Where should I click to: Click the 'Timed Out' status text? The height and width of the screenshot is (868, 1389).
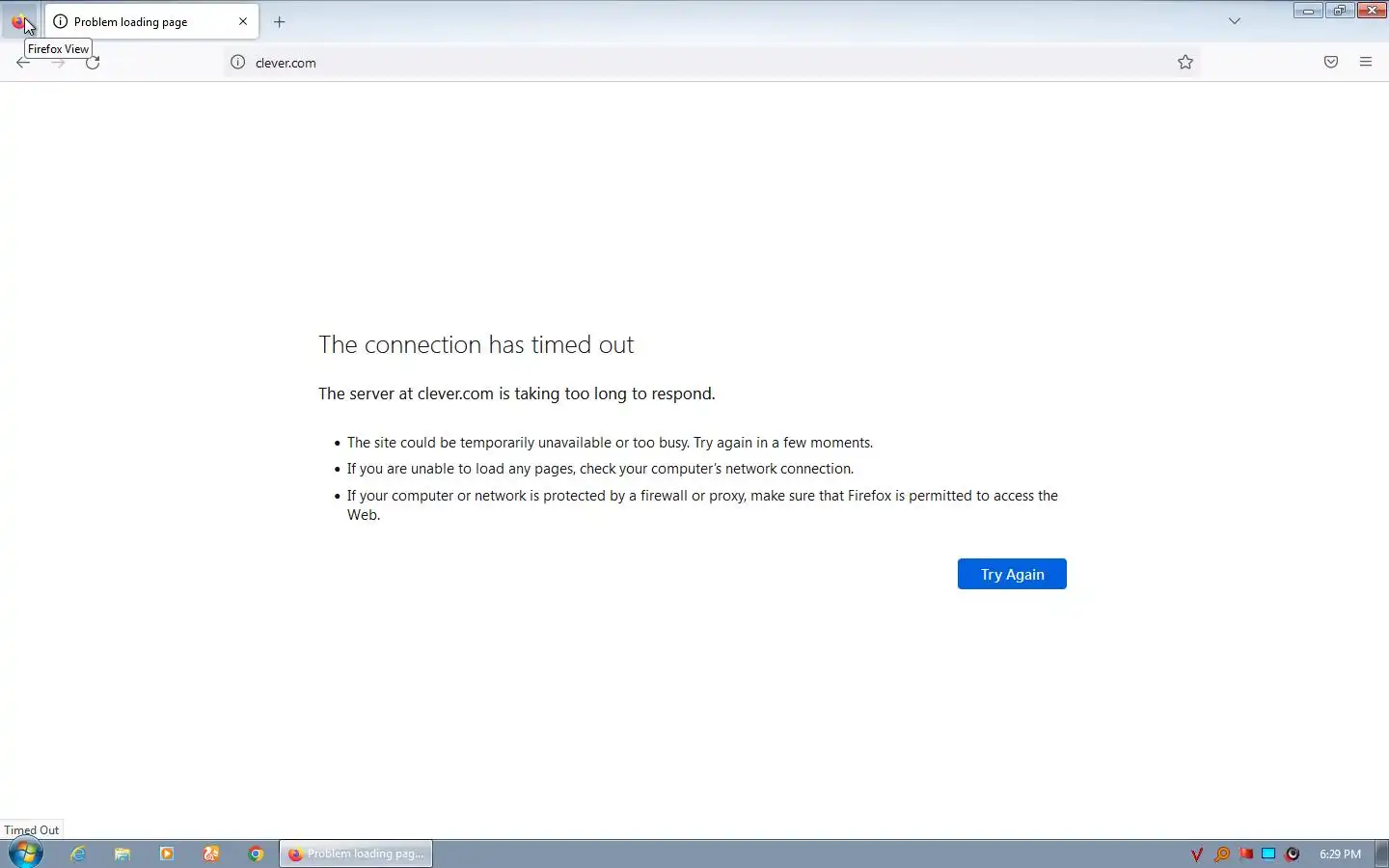tap(32, 829)
